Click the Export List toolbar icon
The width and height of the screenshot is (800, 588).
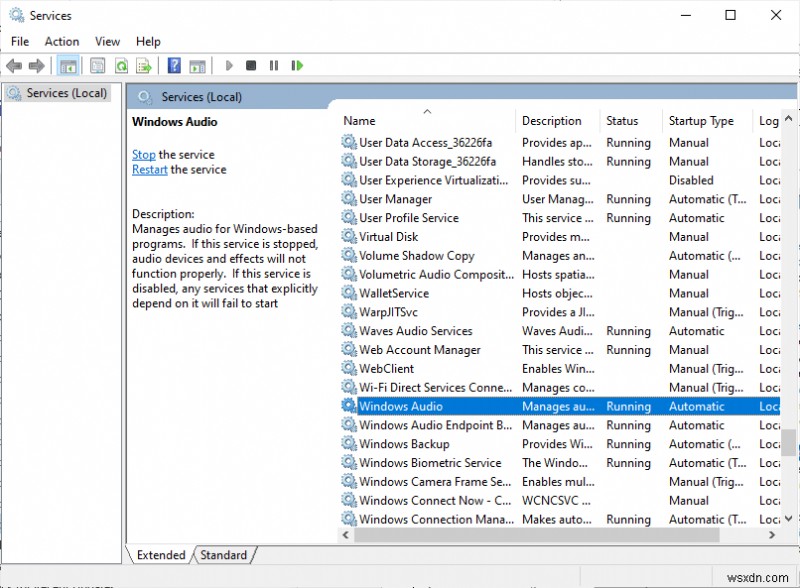(143, 65)
